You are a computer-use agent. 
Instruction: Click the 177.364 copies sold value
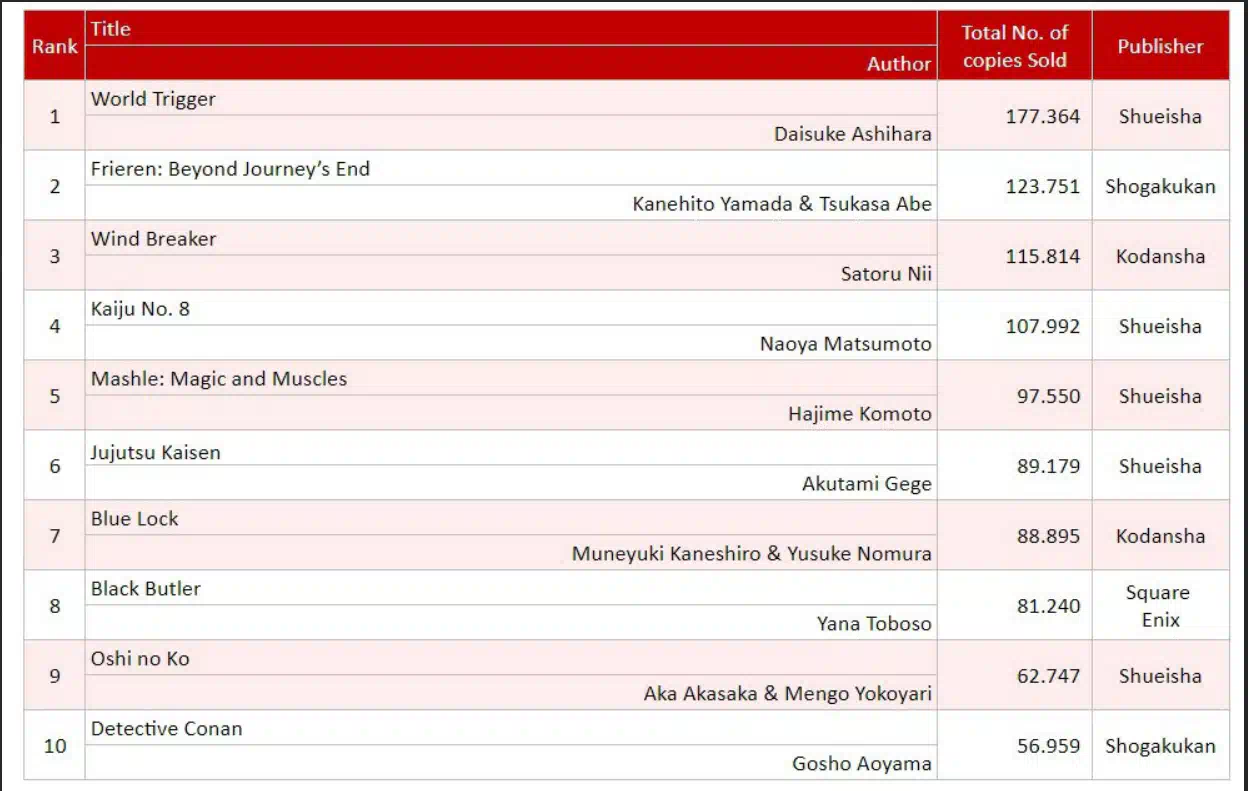(x=1042, y=116)
